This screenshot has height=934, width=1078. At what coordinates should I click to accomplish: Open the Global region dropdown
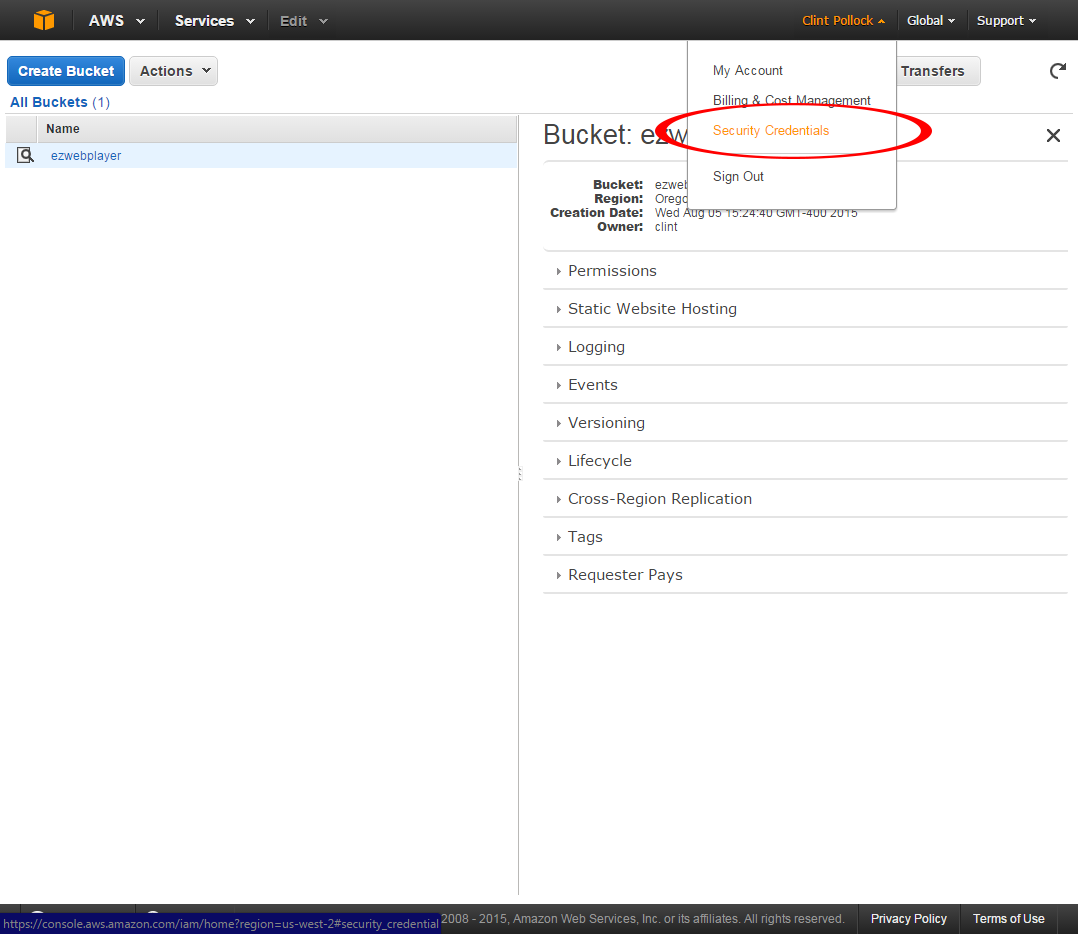click(931, 21)
